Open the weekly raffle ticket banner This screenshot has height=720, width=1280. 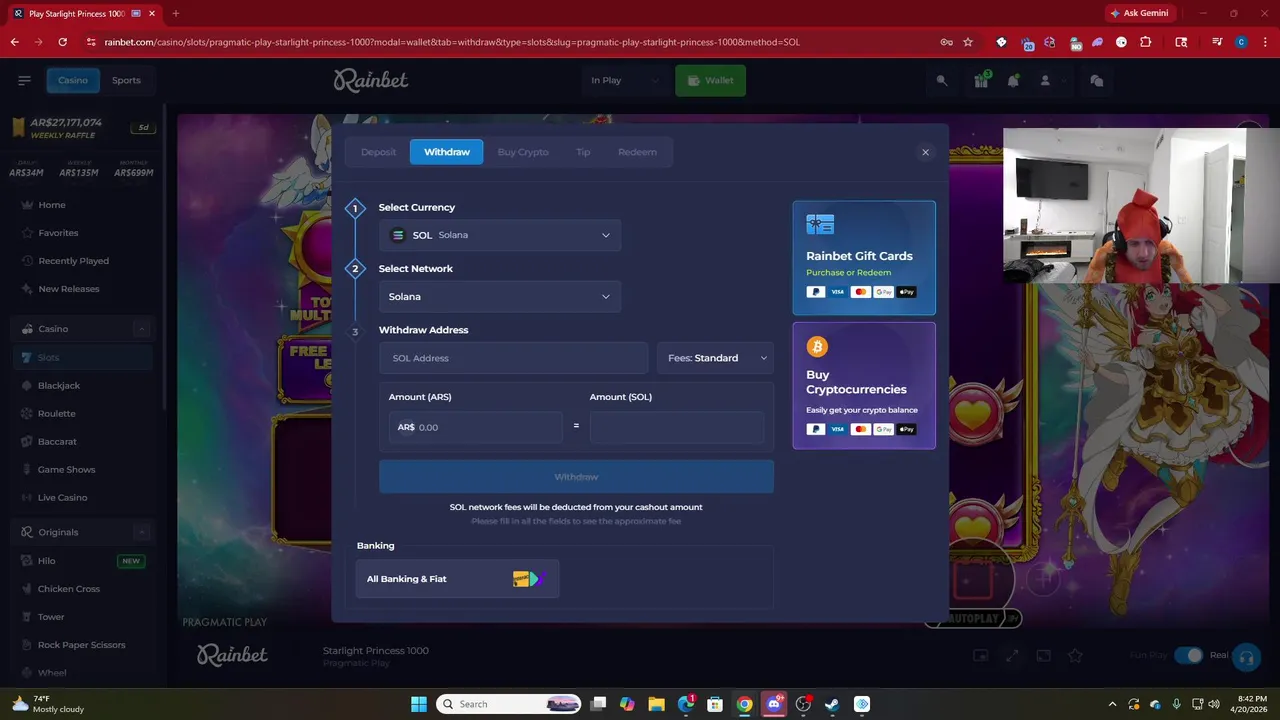coord(83,128)
